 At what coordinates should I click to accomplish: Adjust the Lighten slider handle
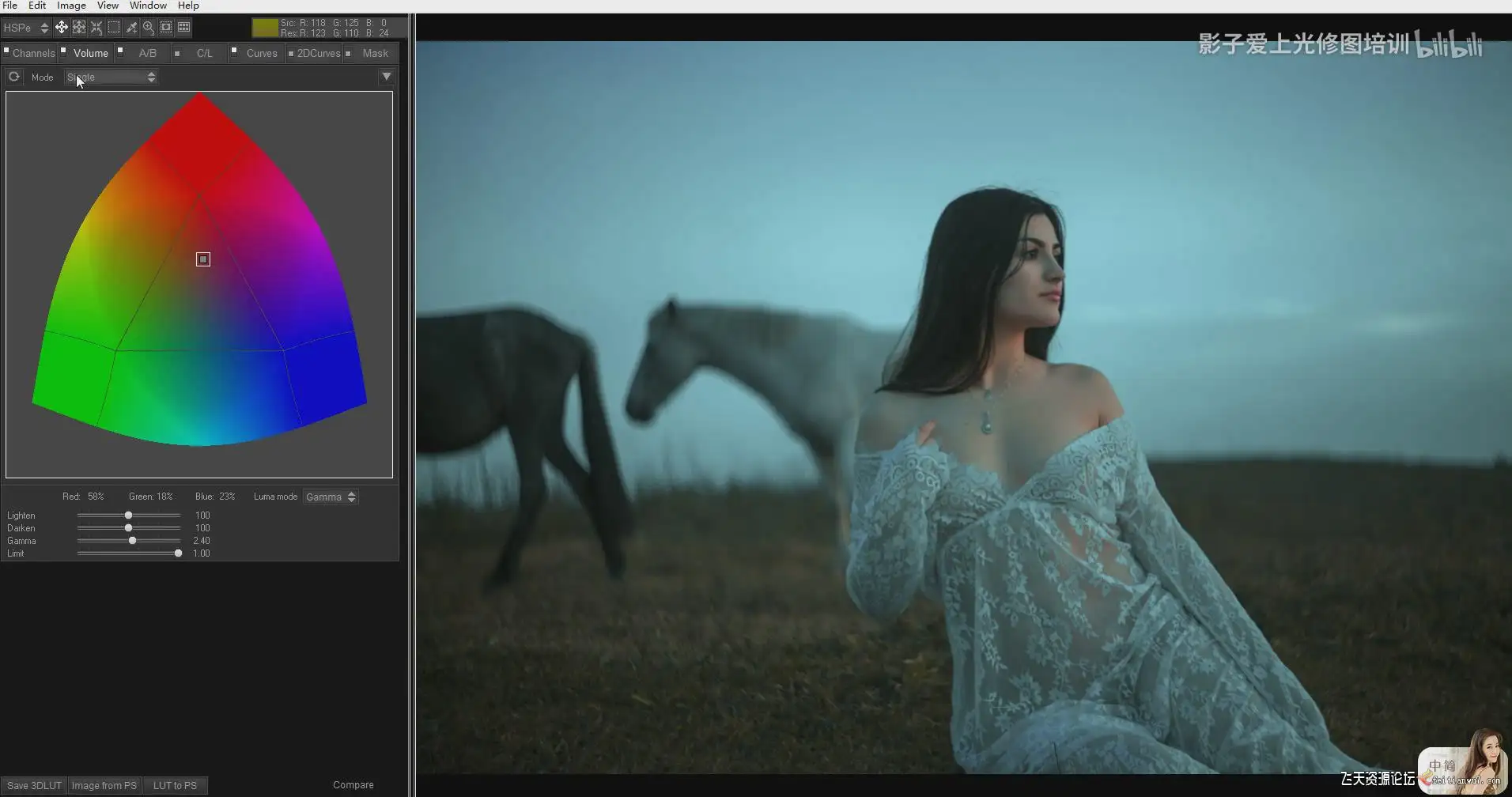(x=128, y=516)
